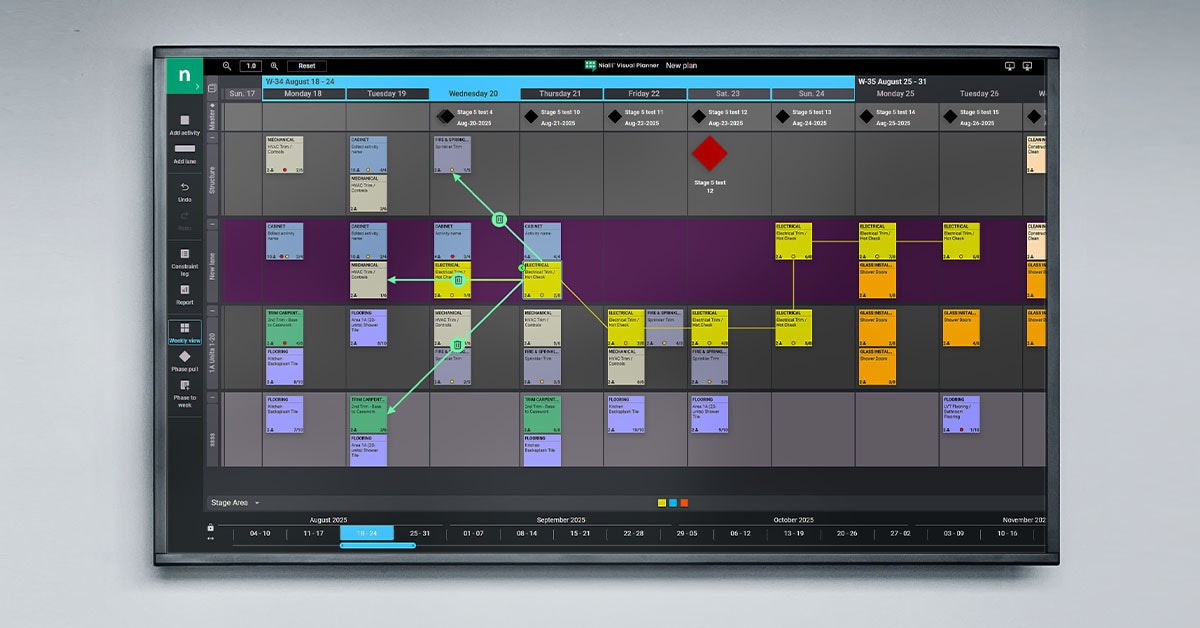Click the New plan title

[681, 65]
